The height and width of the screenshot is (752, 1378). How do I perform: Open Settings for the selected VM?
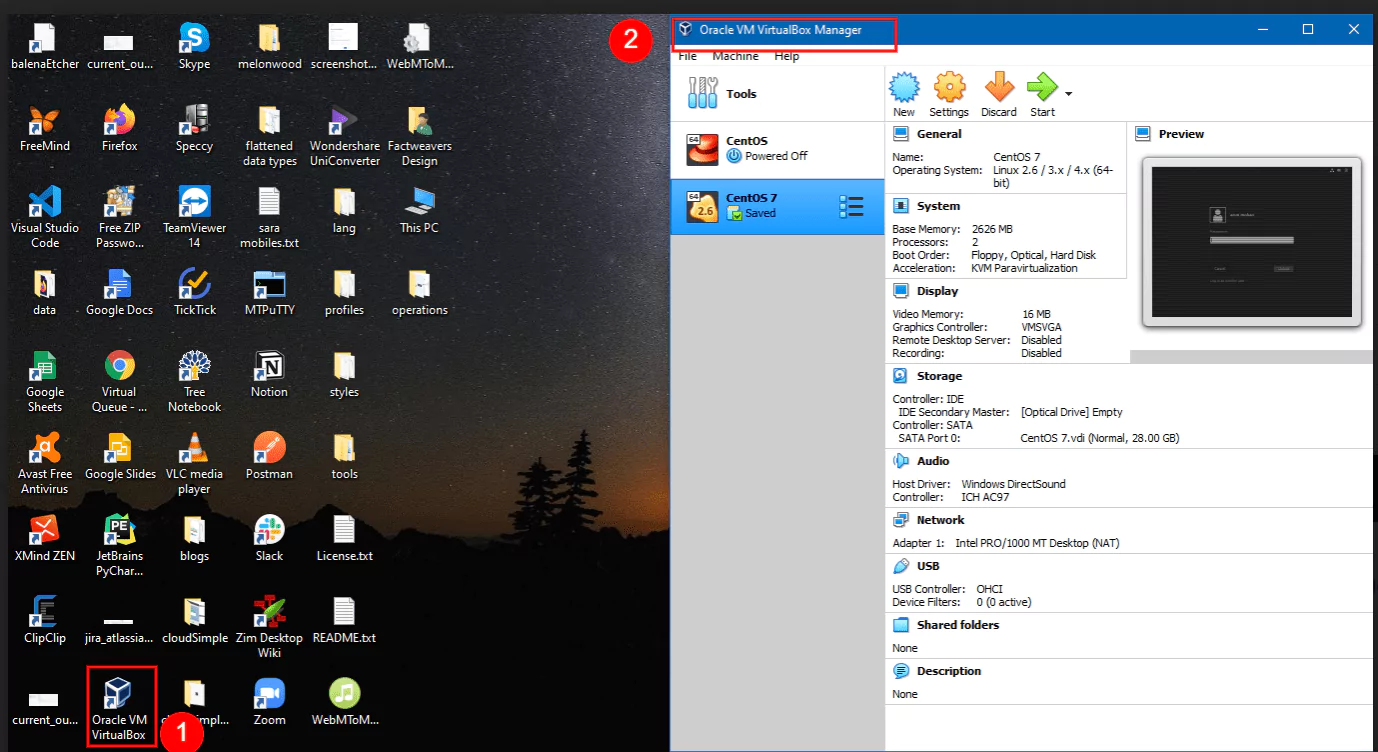coord(949,94)
